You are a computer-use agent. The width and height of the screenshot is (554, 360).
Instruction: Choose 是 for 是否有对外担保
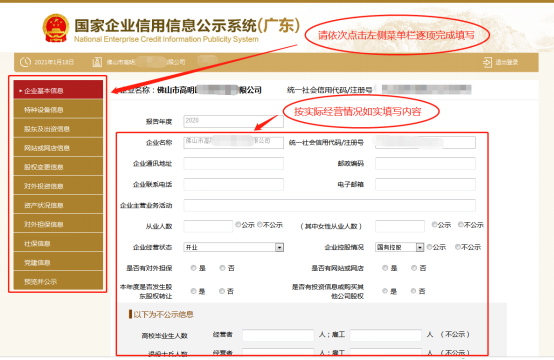193,268
